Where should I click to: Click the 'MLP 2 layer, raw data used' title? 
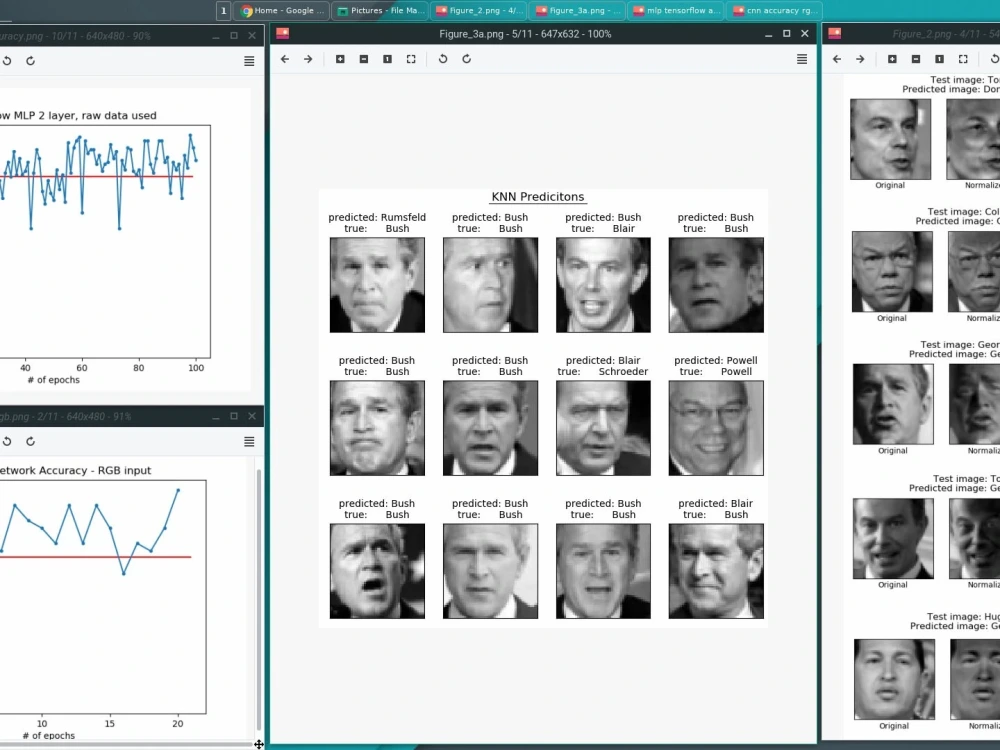click(x=85, y=115)
